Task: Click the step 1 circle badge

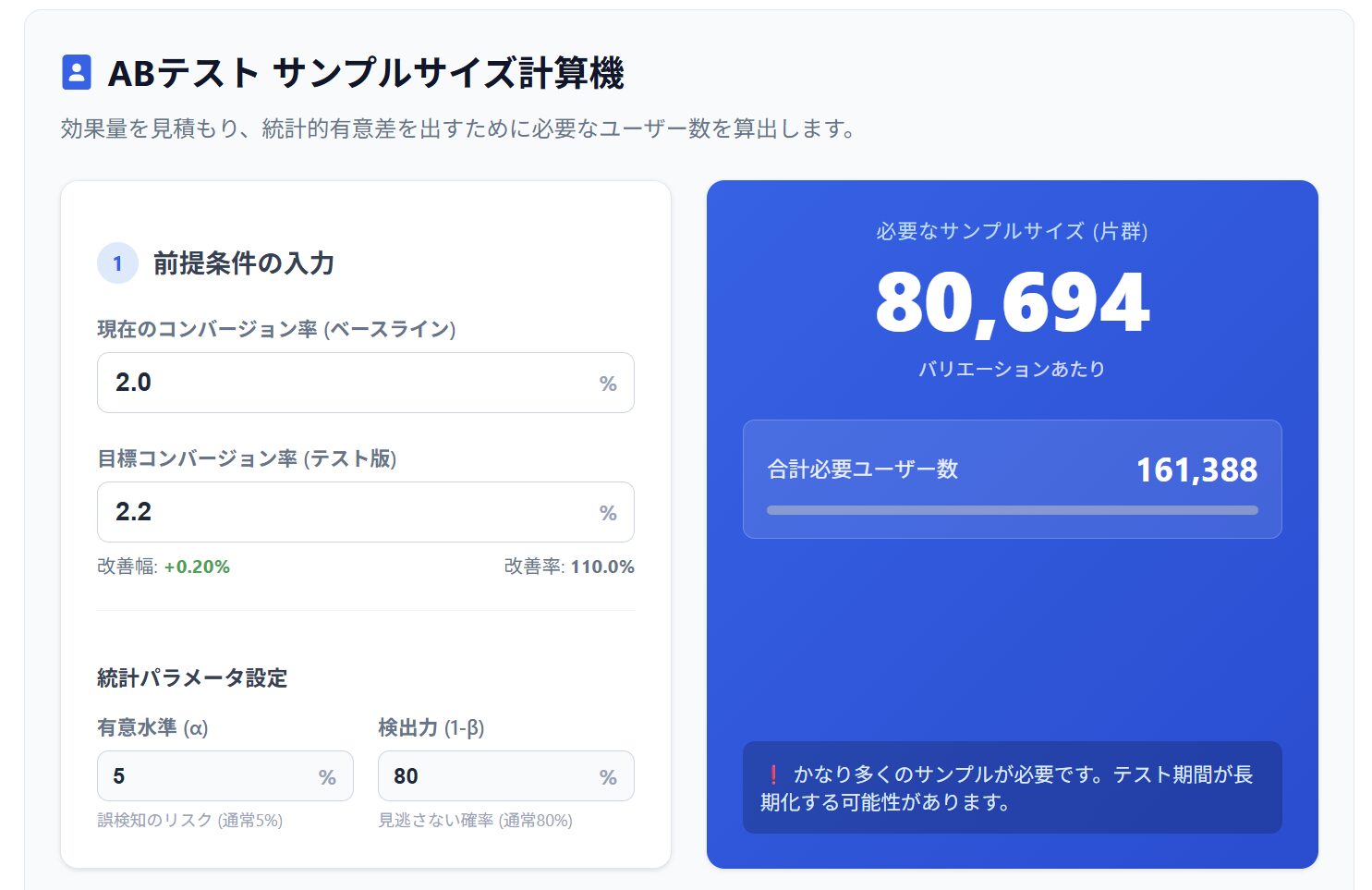Action: (117, 263)
